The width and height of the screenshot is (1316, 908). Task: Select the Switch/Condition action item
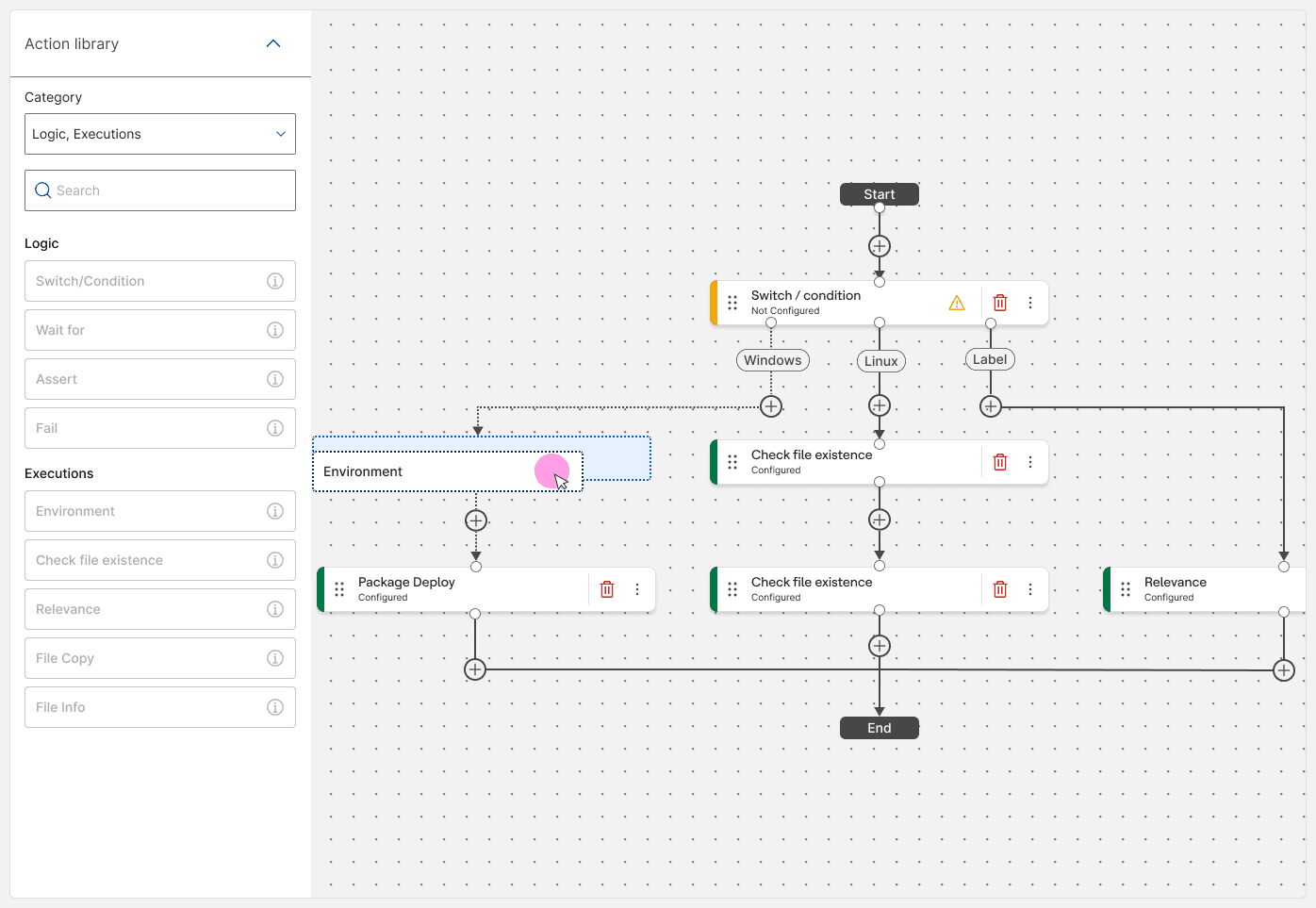[x=160, y=281]
